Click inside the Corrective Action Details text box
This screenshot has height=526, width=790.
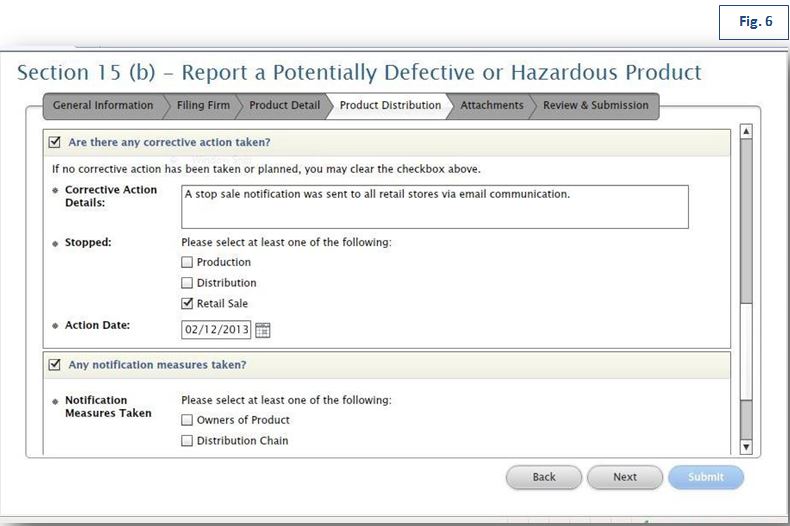pos(434,207)
